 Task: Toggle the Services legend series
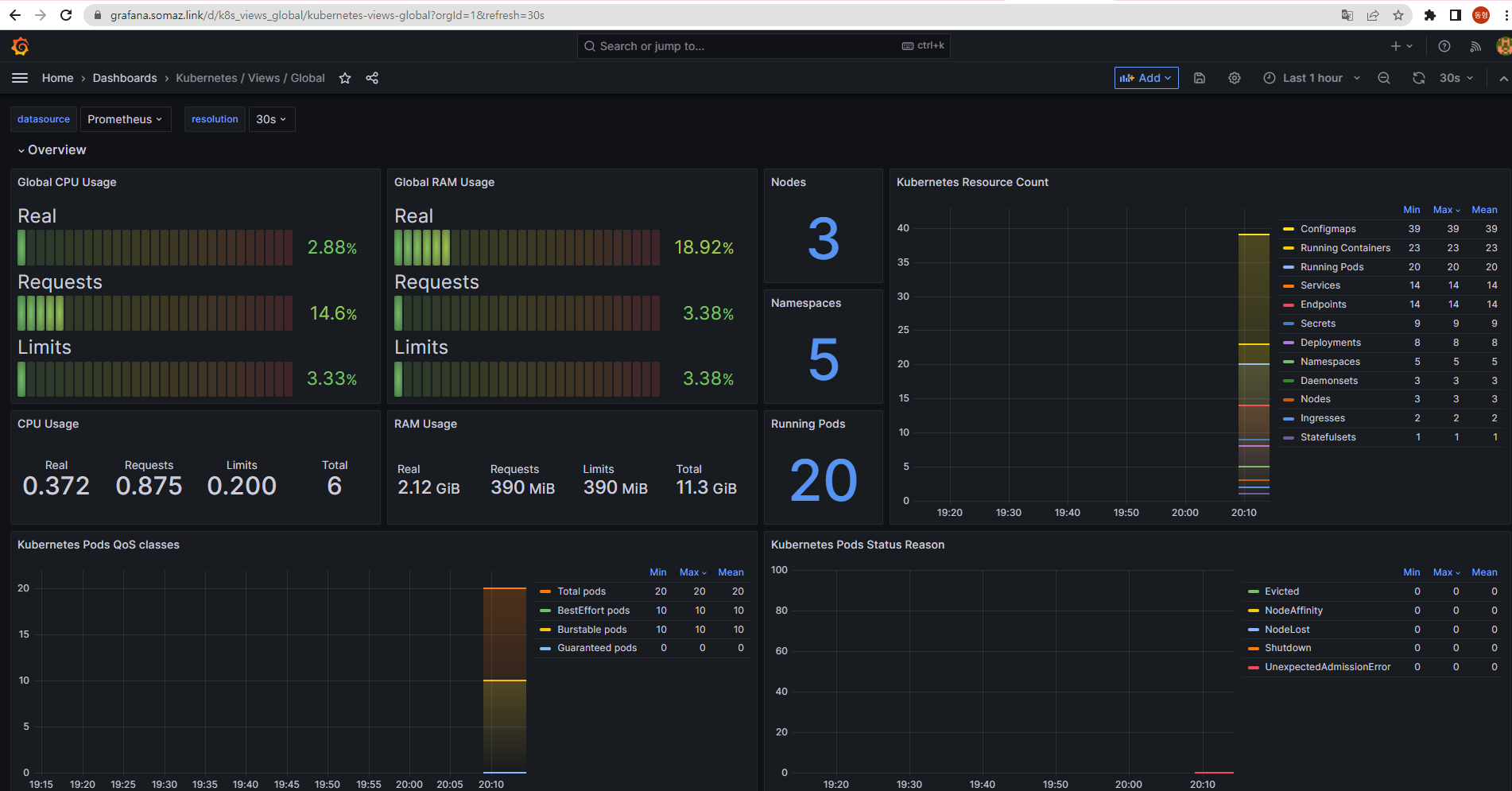click(1320, 285)
